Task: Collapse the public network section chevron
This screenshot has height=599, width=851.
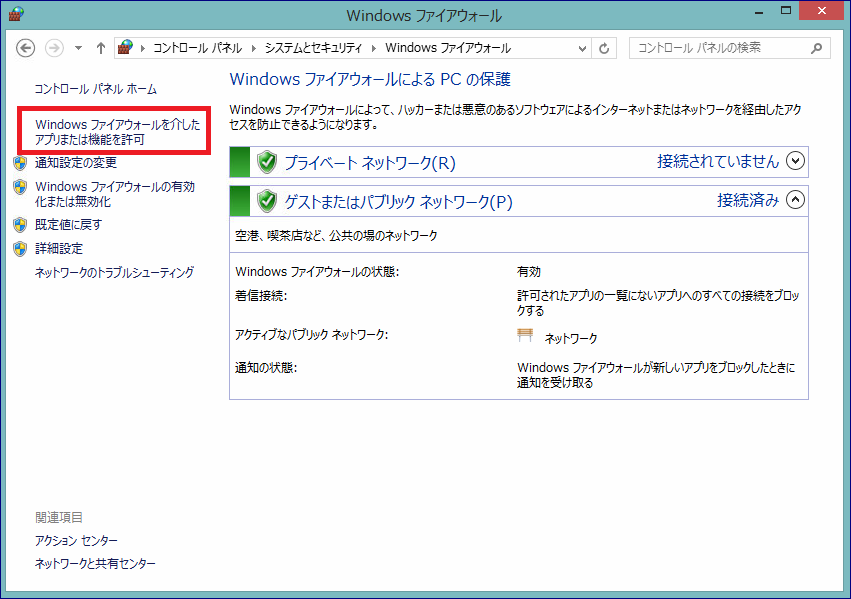Action: pyautogui.click(x=795, y=200)
